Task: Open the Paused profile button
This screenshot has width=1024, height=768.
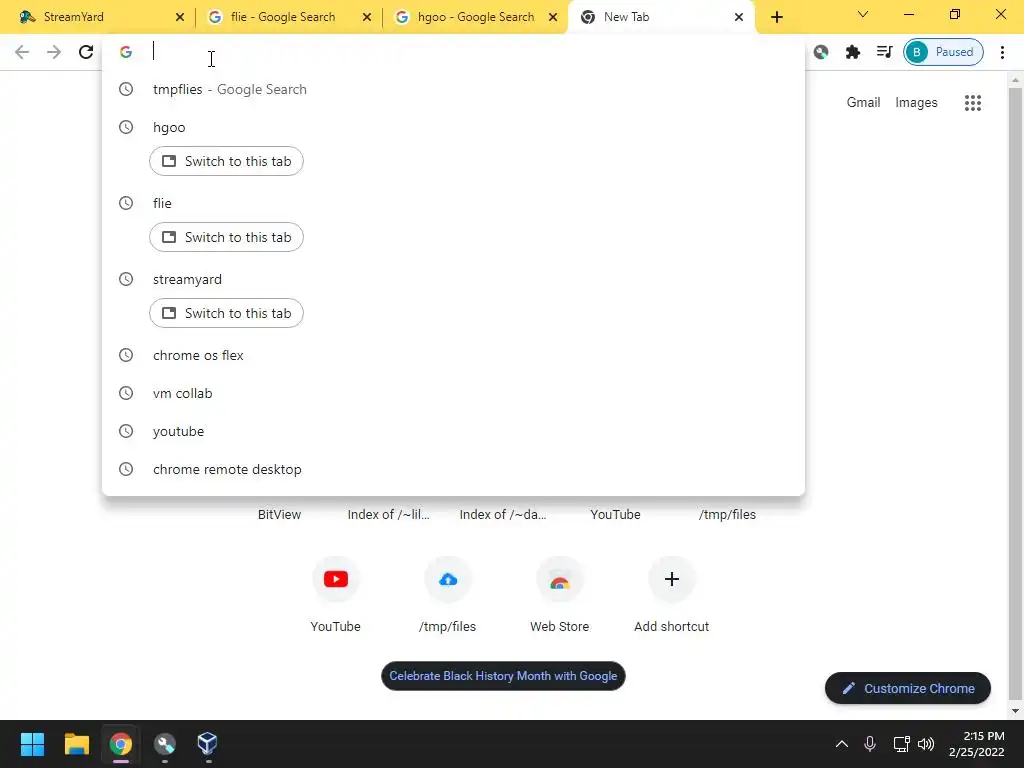Action: click(x=943, y=52)
